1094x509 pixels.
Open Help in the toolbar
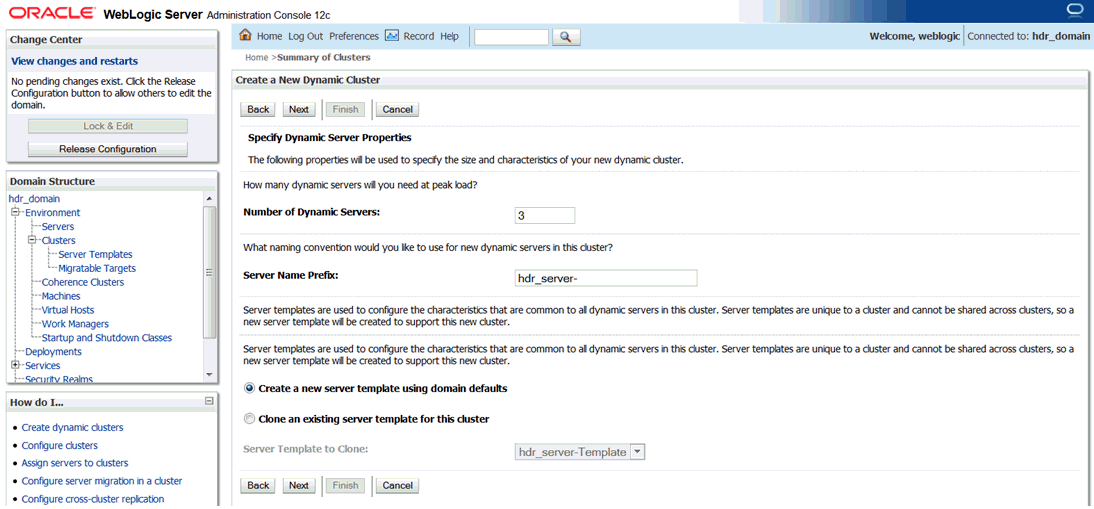click(x=449, y=36)
